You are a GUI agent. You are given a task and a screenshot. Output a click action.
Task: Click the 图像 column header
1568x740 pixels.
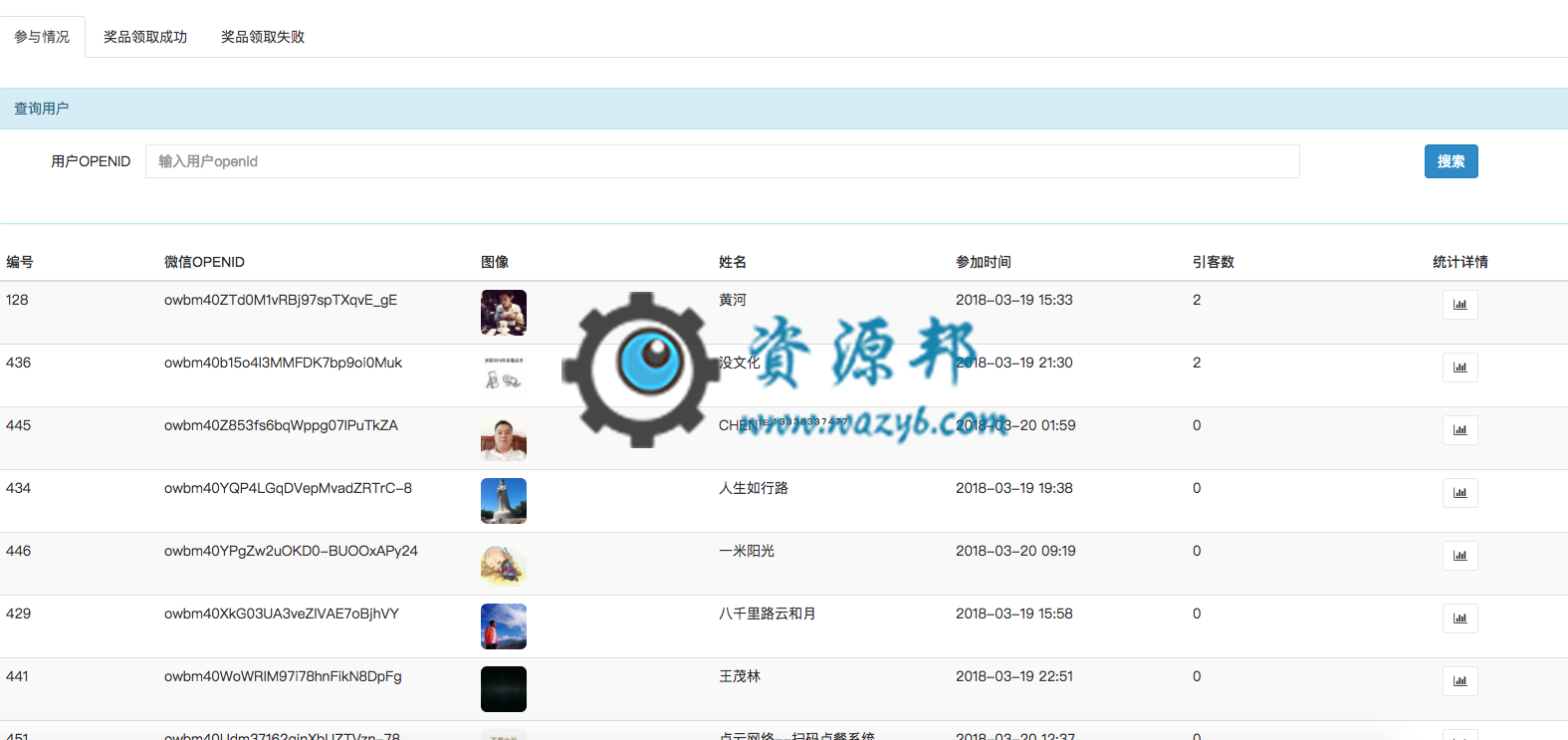[495, 262]
